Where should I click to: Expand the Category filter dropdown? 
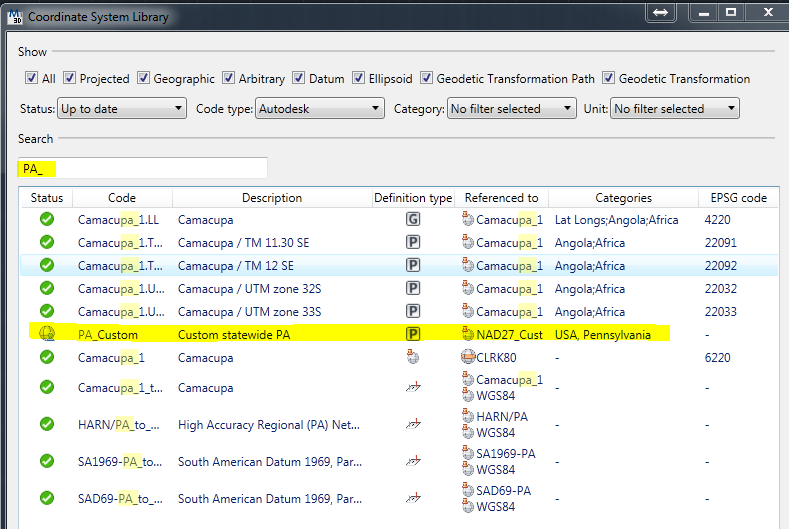511,108
